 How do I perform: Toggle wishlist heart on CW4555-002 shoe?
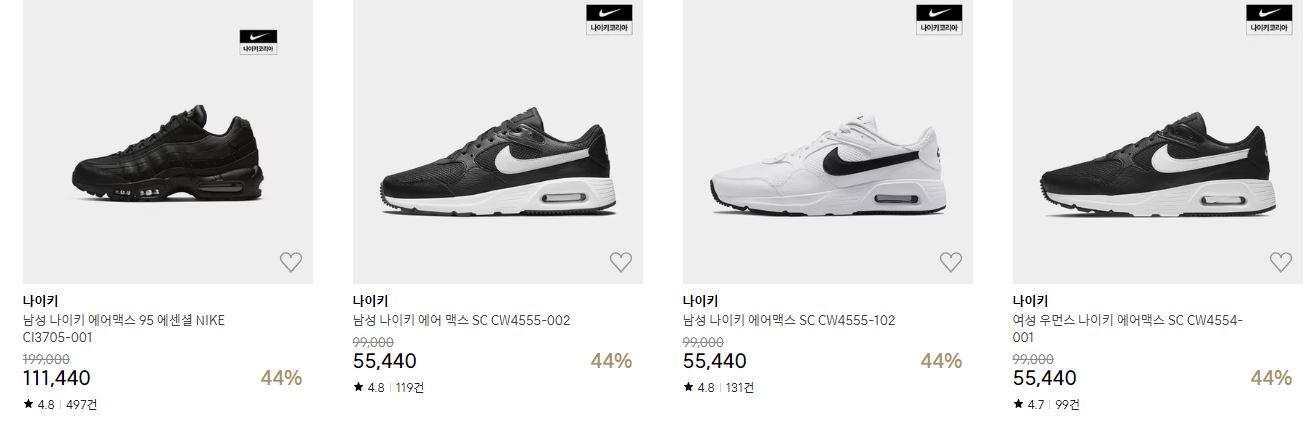[620, 262]
